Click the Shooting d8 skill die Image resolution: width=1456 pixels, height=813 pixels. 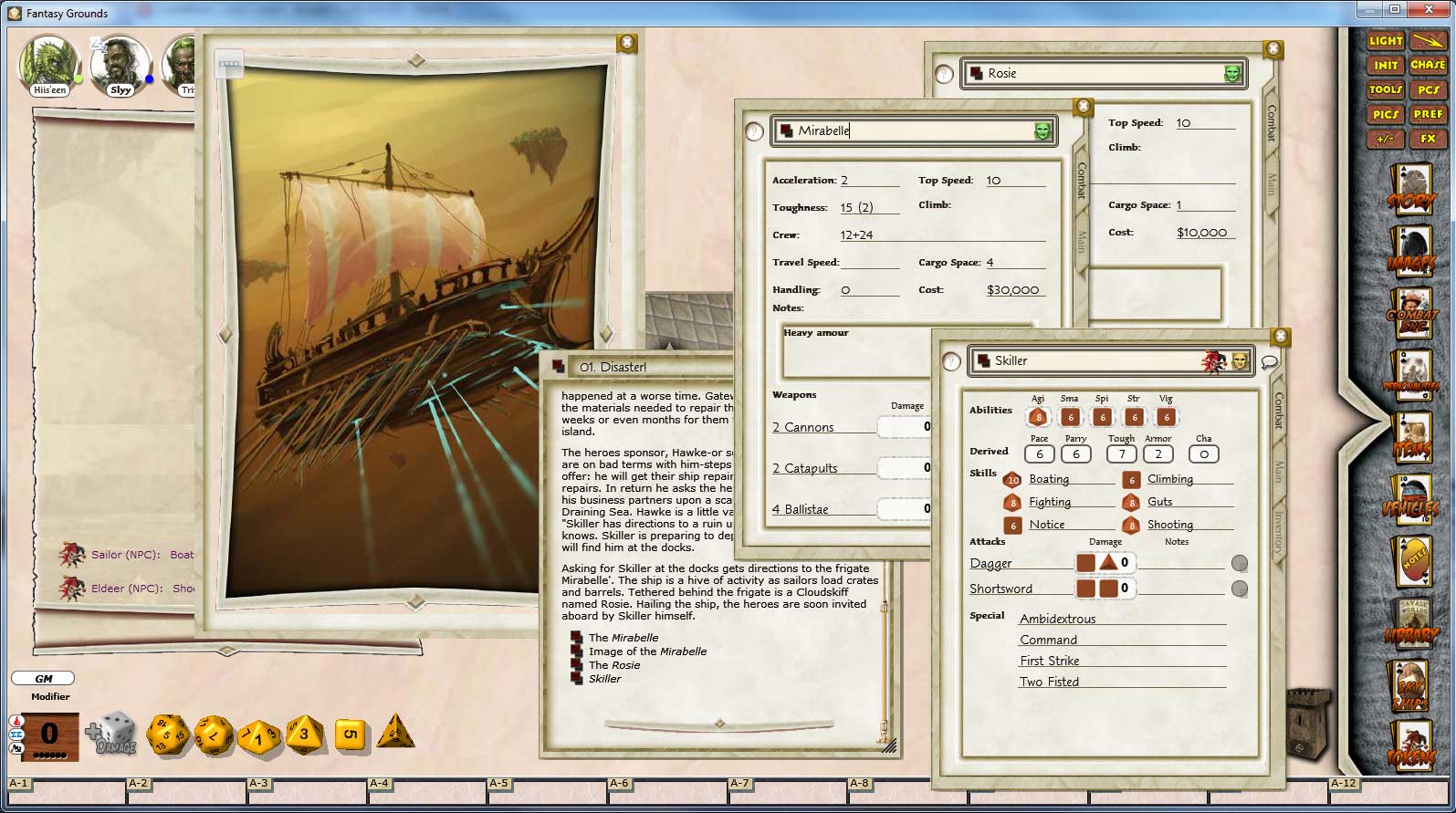tap(1131, 526)
